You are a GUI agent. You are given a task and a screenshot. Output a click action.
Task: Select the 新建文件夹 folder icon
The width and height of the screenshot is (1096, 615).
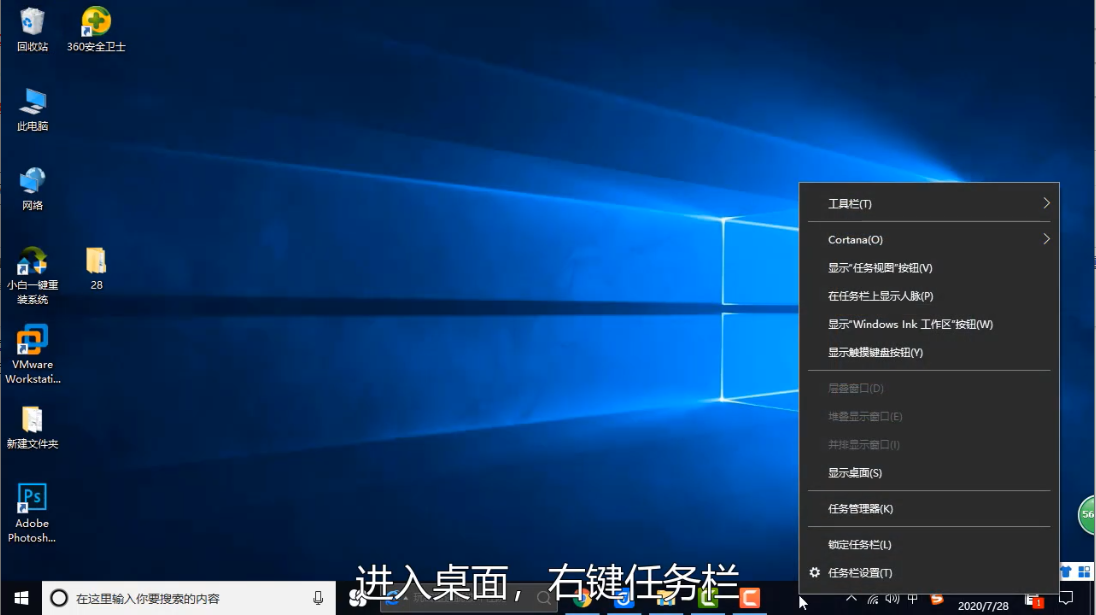pos(32,423)
